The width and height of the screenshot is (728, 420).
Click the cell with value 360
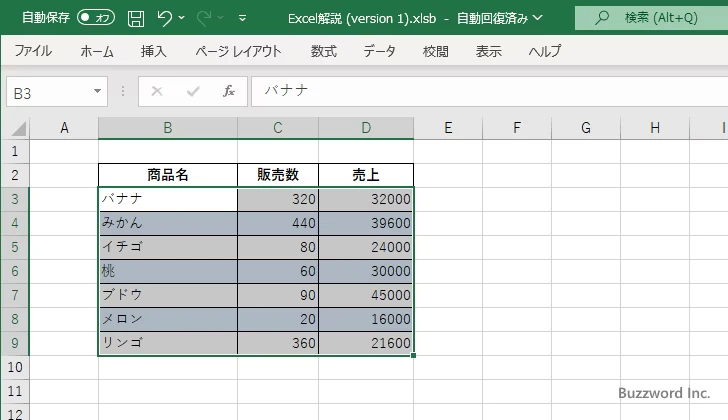click(x=278, y=343)
